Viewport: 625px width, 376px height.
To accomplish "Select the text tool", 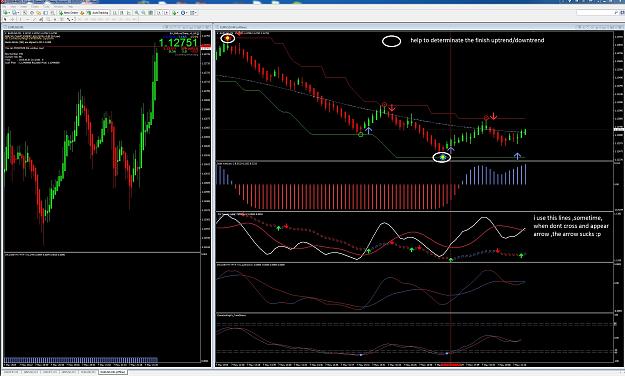I will 55,19.
